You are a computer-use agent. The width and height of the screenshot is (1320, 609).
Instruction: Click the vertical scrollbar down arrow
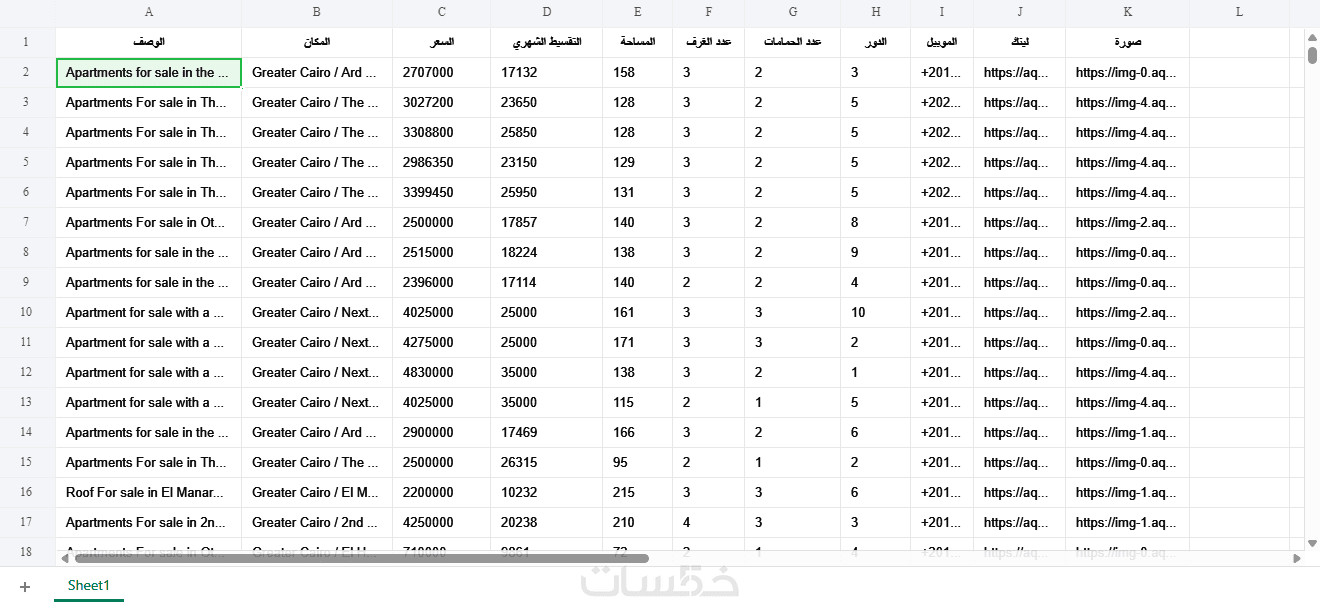pyautogui.click(x=1312, y=543)
